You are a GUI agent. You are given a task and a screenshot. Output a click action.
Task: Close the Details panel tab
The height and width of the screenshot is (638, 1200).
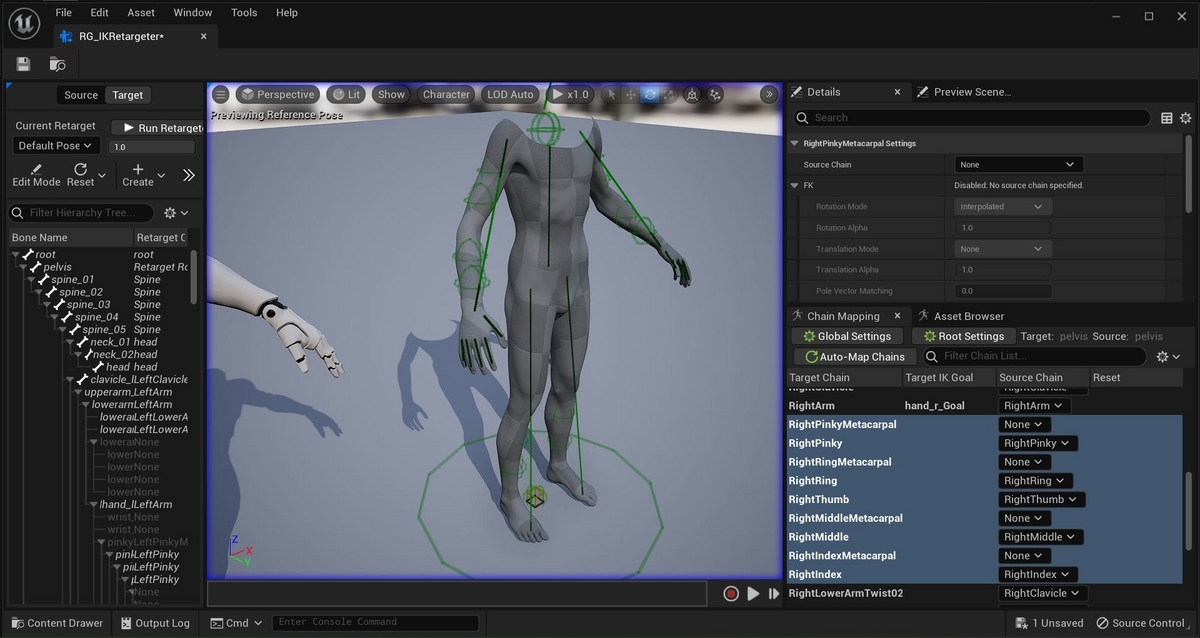click(897, 92)
